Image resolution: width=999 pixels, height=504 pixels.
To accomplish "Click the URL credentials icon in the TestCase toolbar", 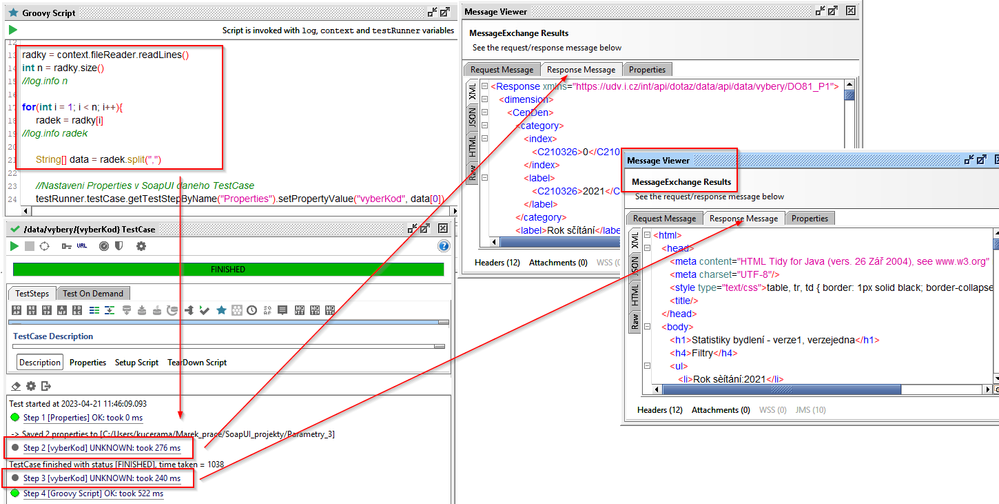I will pyautogui.click(x=82, y=246).
